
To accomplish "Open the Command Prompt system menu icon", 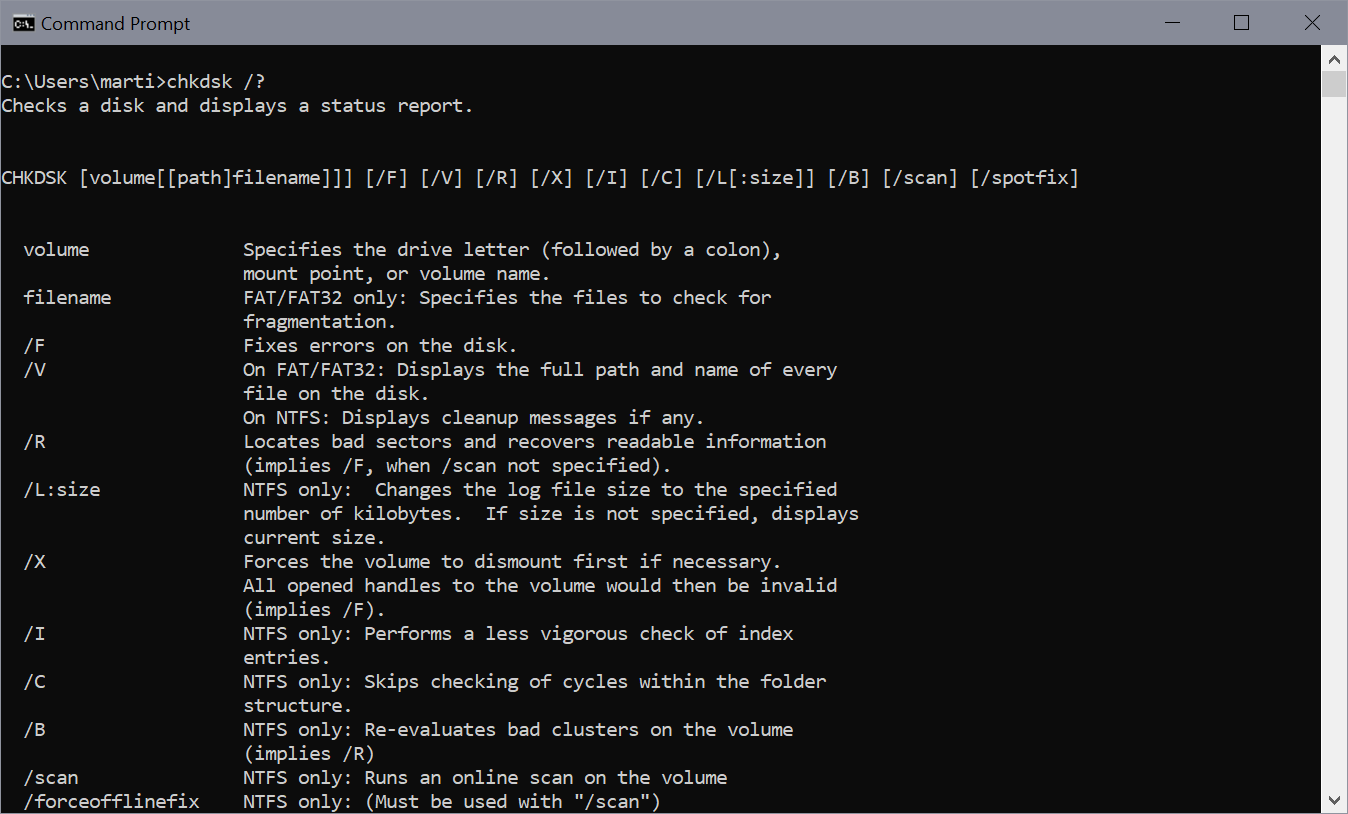I will point(21,23).
